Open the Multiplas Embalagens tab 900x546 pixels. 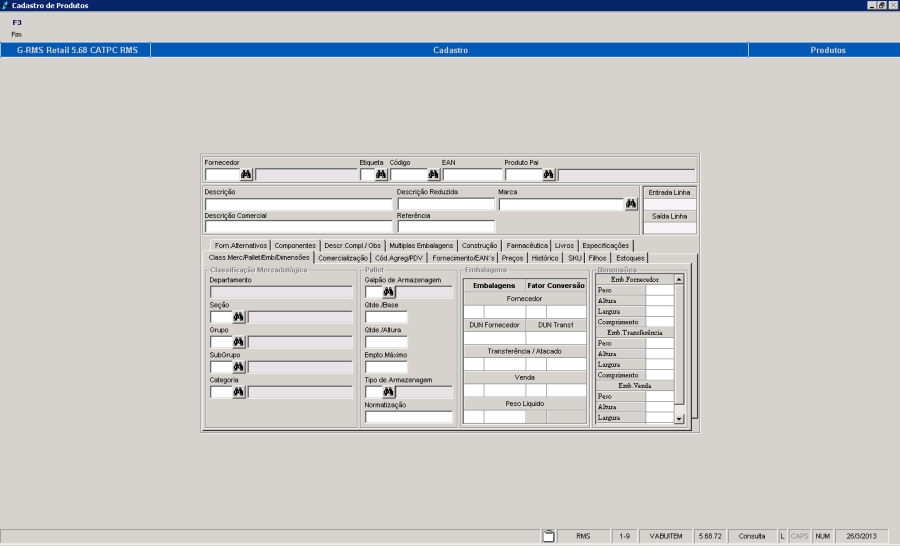coord(421,246)
